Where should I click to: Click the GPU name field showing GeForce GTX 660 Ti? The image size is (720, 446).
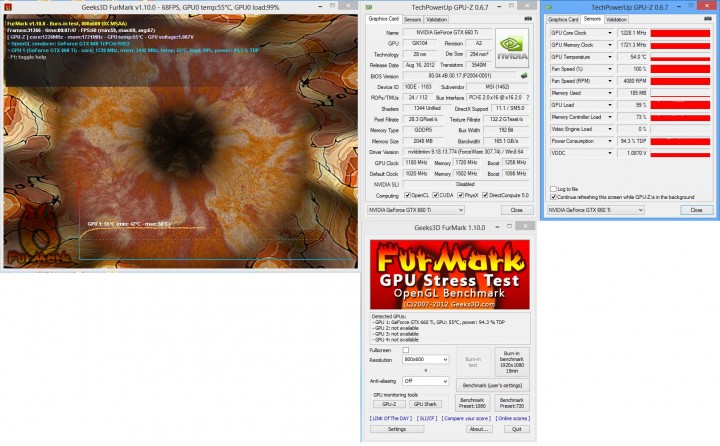coord(447,33)
